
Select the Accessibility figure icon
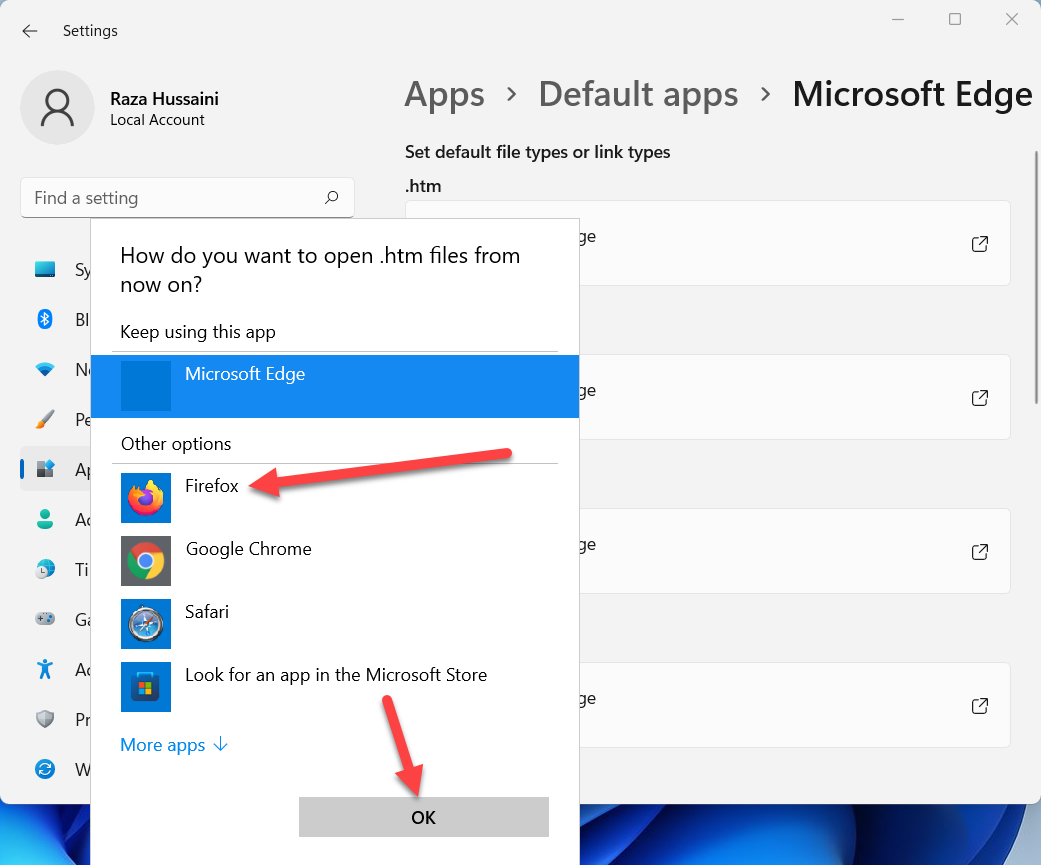(45, 668)
